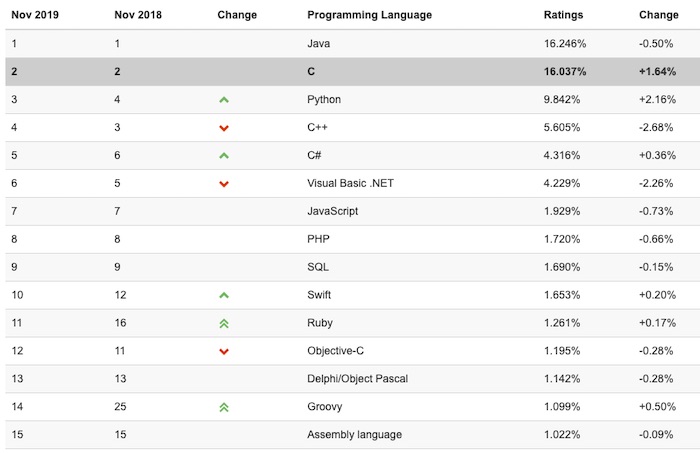The height and width of the screenshot is (453, 700).
Task: Click the Delphi/Object Pascal entry
Action: (358, 378)
